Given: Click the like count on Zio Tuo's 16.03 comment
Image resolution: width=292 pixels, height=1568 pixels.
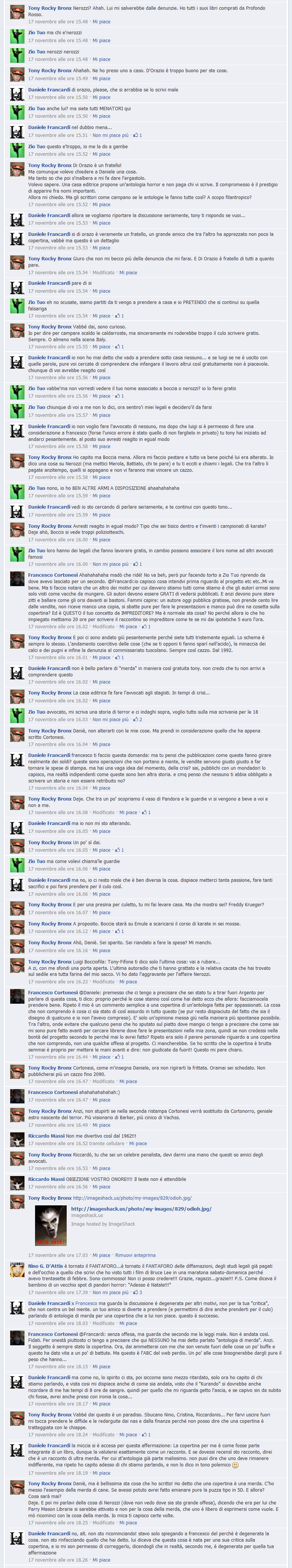Looking at the screenshot, I should pyautogui.click(x=138, y=719).
